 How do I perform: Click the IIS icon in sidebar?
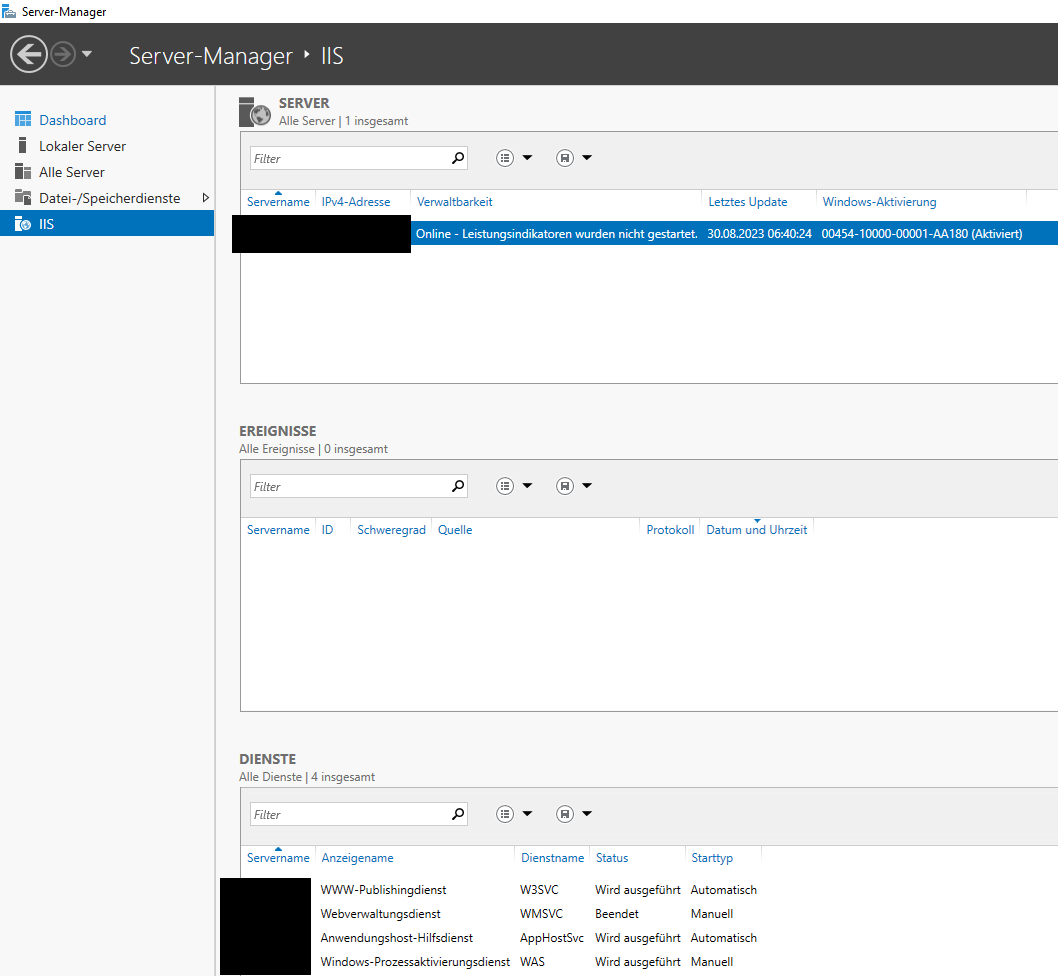click(x=22, y=224)
